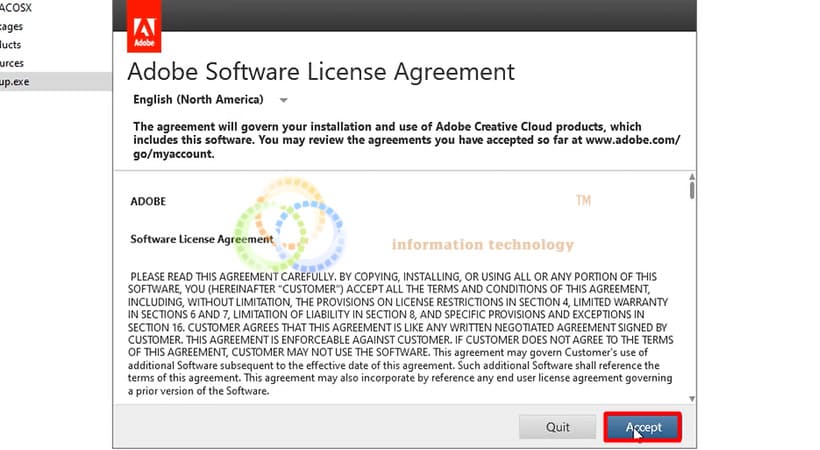
Task: Select the 'ages' folder row in background window
Action: (56, 27)
